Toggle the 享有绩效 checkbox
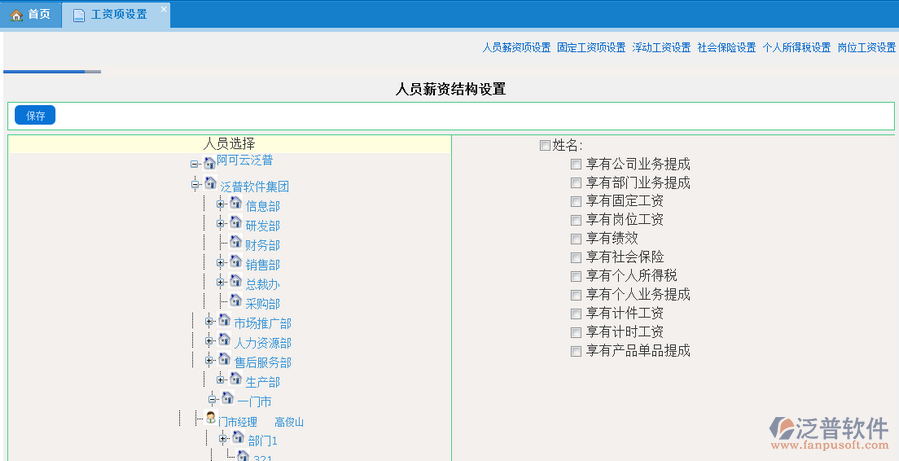The image size is (899, 461). click(576, 239)
